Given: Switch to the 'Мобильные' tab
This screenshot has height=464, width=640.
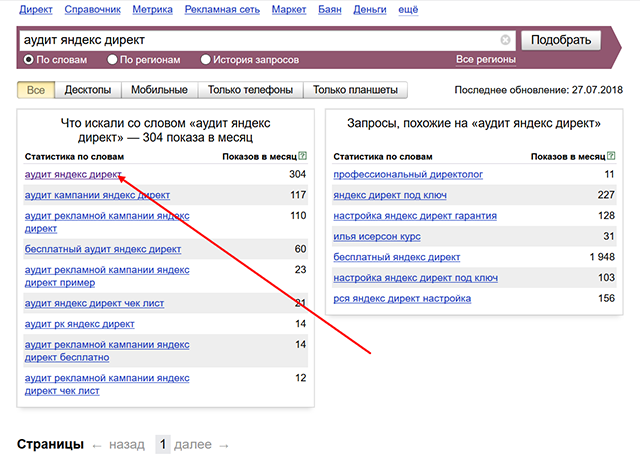Looking at the screenshot, I should (x=159, y=90).
